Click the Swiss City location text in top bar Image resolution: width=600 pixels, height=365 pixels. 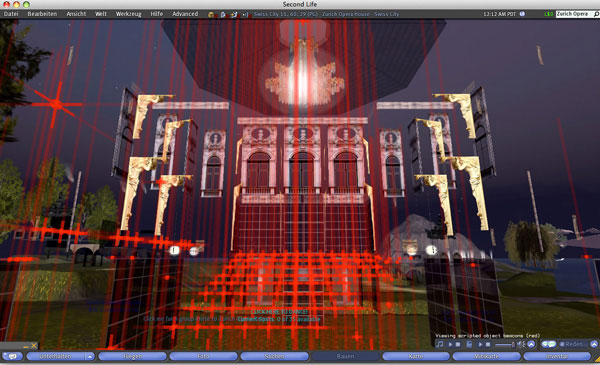[x=326, y=14]
